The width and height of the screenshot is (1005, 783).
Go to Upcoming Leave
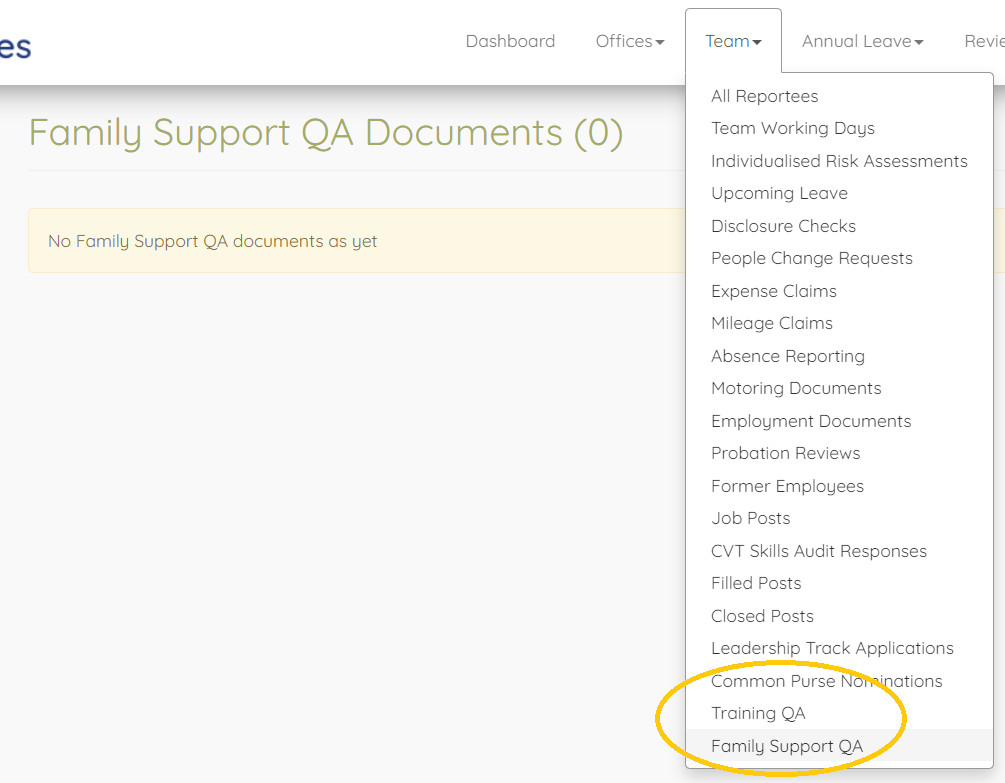[779, 193]
